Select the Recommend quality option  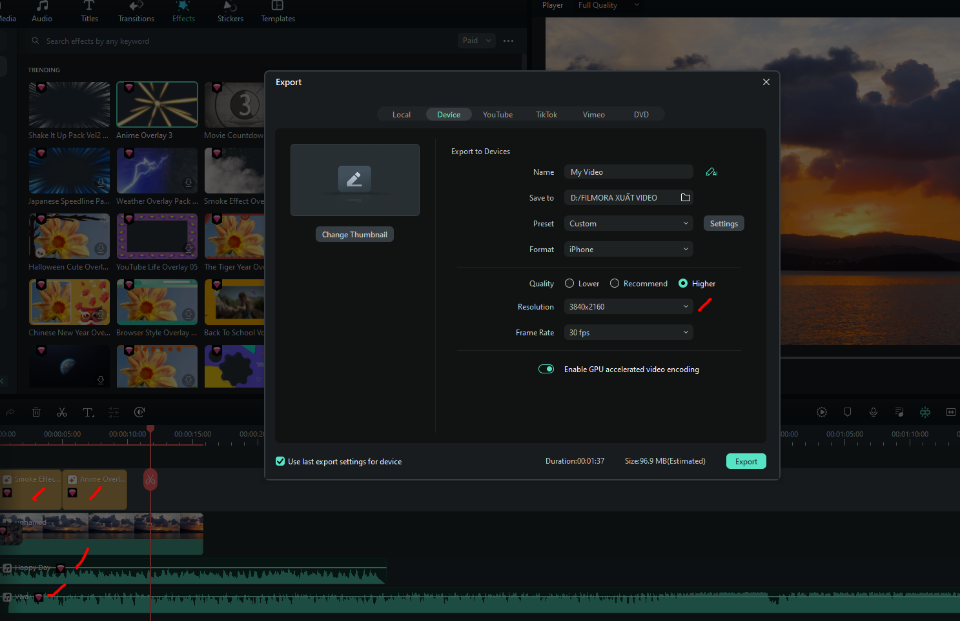click(615, 284)
